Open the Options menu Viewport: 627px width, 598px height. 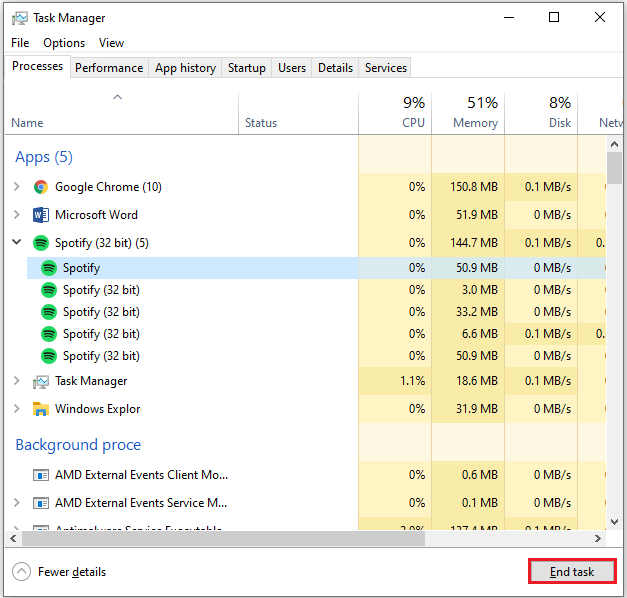tap(64, 43)
